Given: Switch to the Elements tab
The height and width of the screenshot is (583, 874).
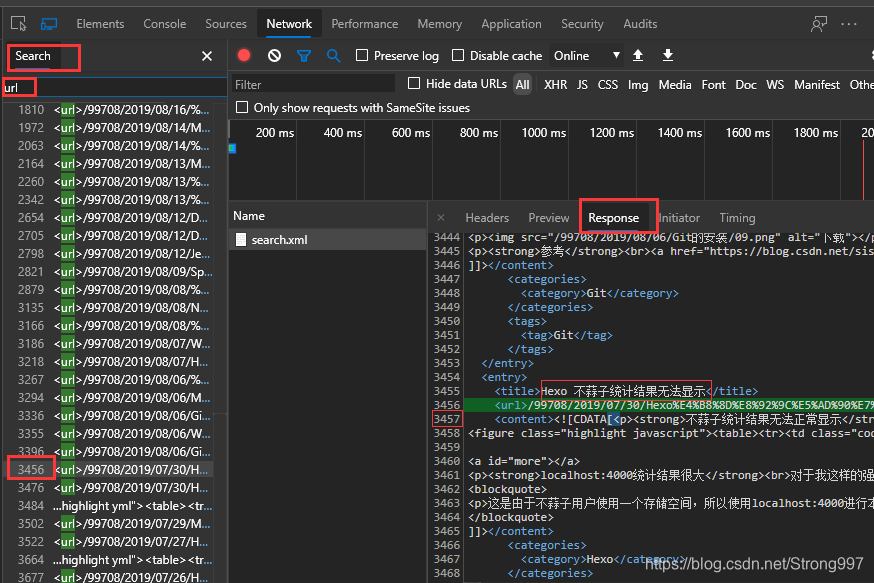Looking at the screenshot, I should 100,24.
